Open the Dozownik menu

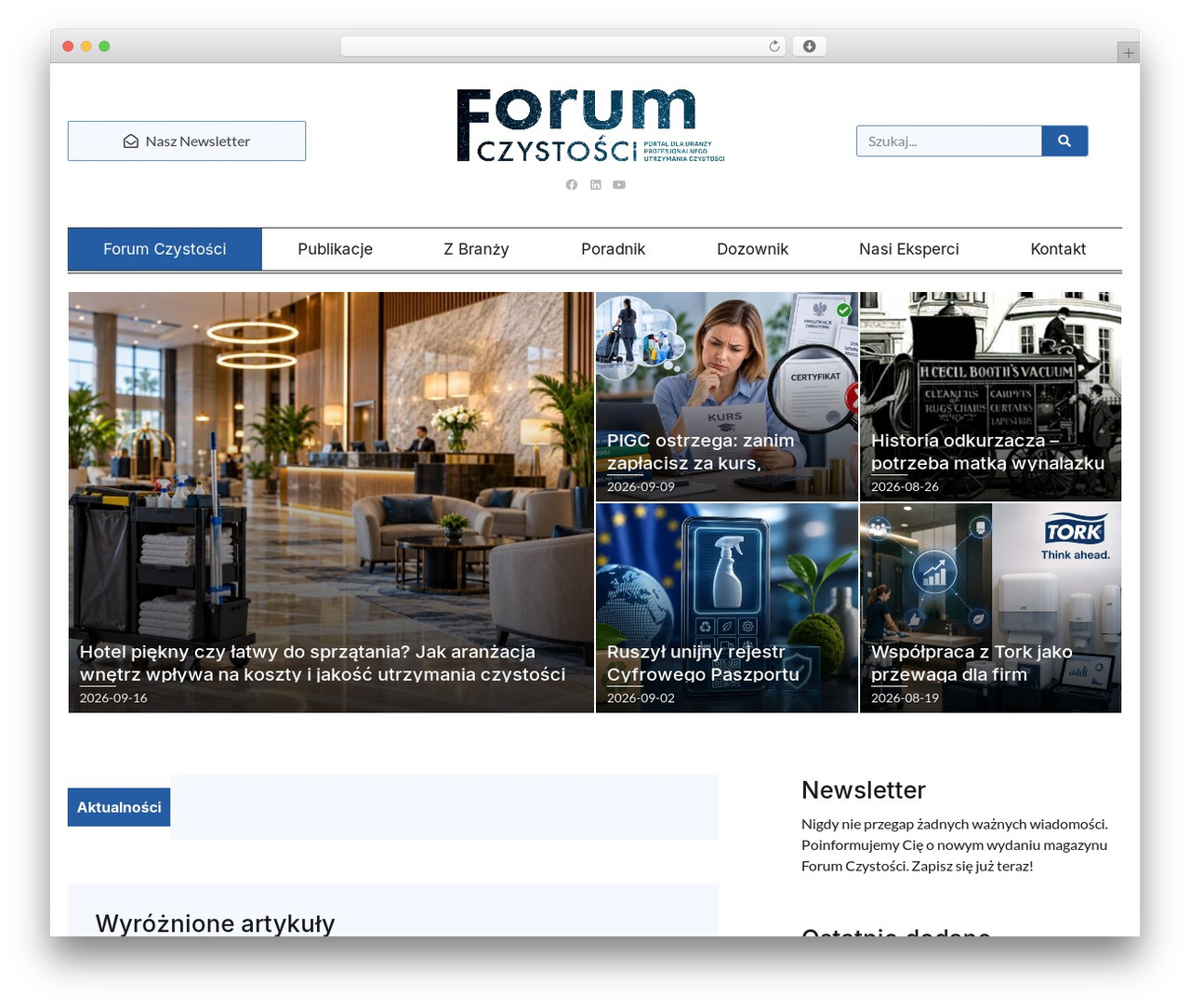pyautogui.click(x=753, y=249)
